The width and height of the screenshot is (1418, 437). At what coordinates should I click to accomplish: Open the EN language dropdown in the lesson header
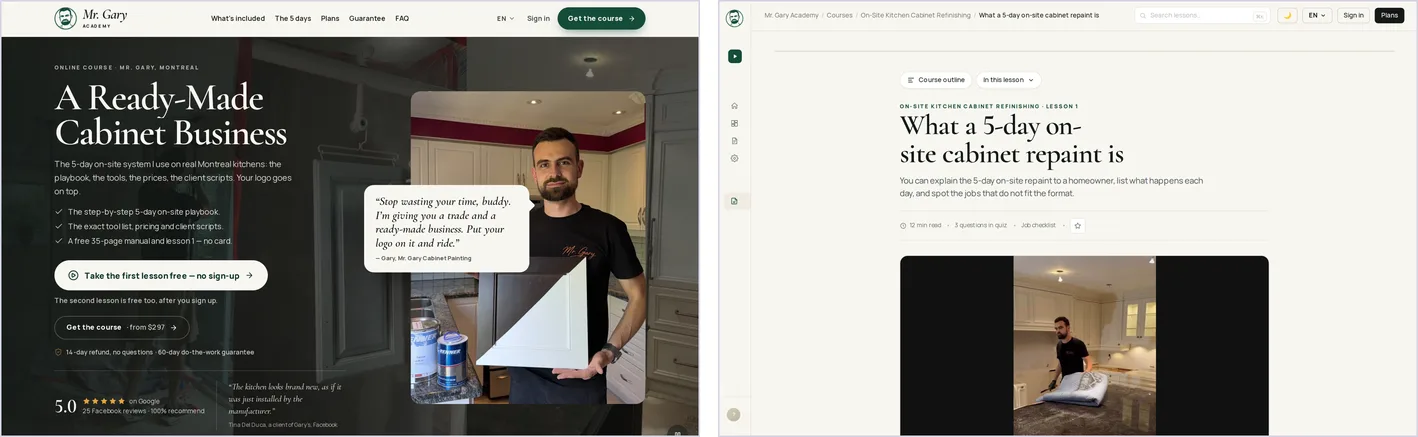click(x=1317, y=15)
